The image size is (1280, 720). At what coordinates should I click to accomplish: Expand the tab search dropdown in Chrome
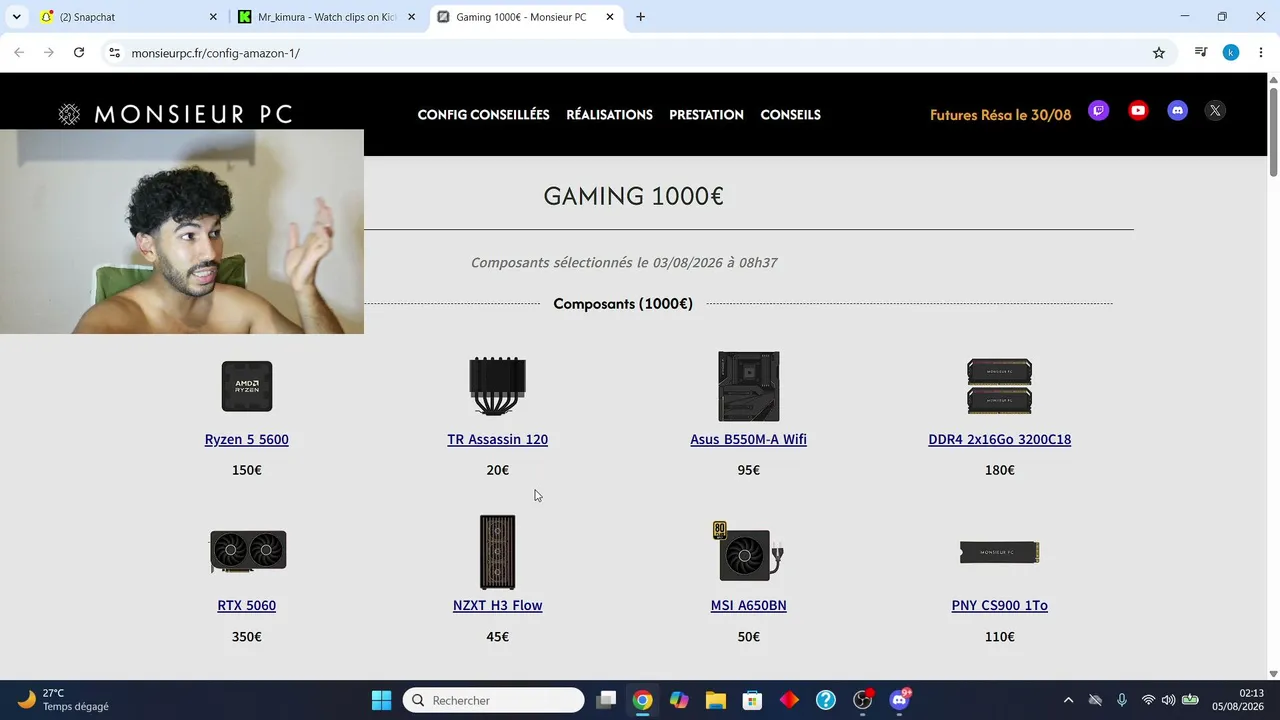17,17
